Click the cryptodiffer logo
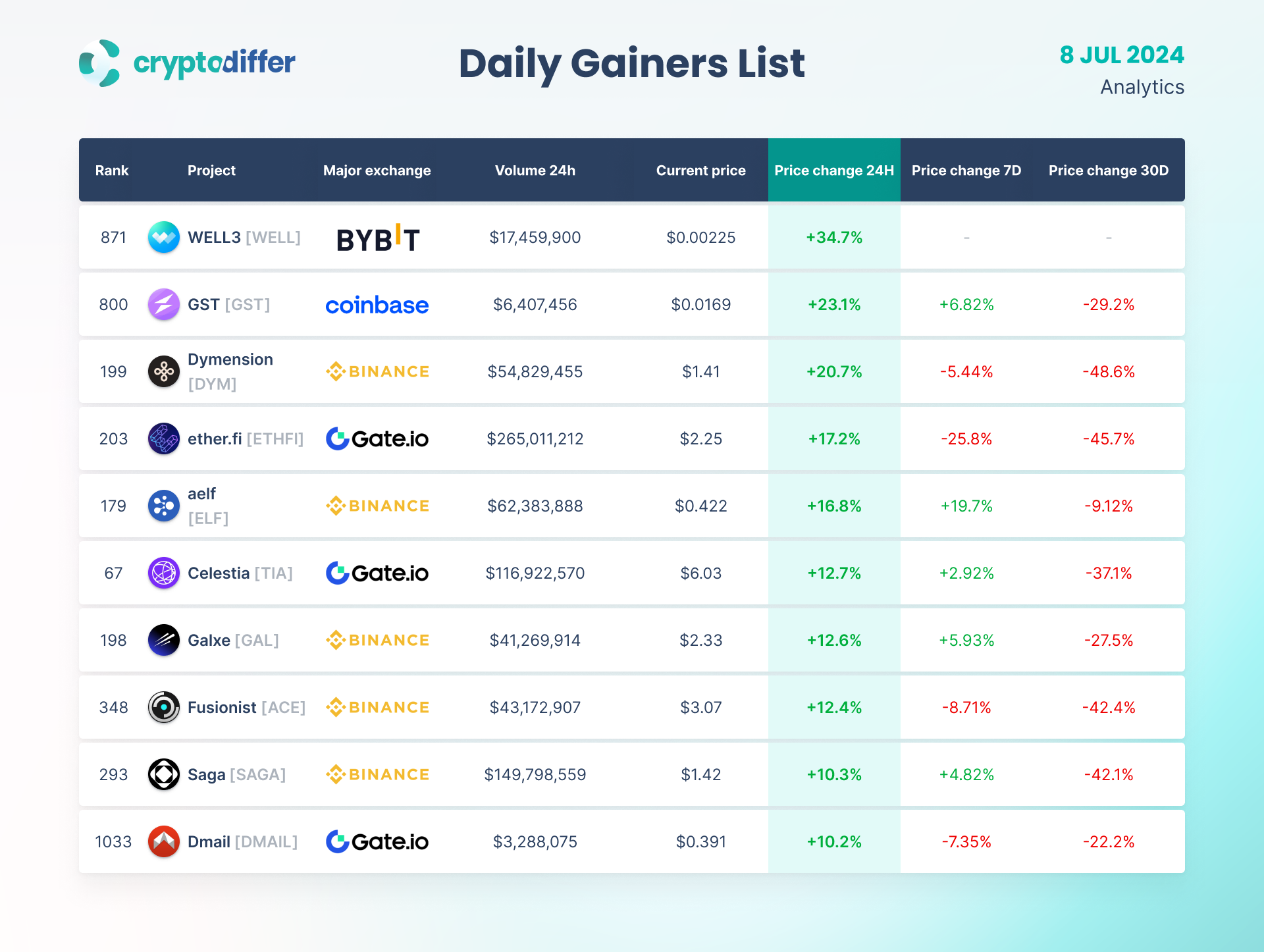The height and width of the screenshot is (952, 1264). pos(187,63)
